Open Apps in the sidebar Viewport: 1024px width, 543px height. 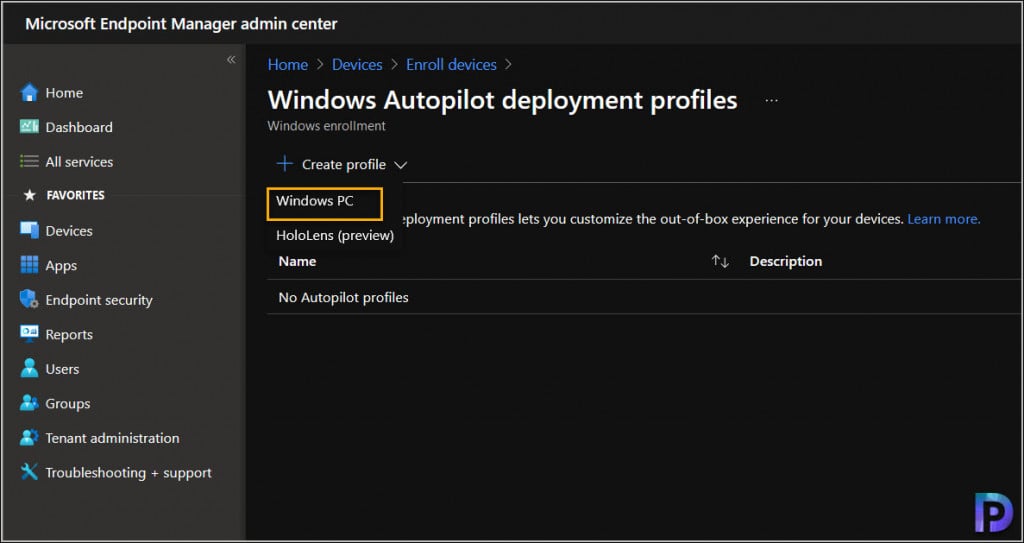click(x=61, y=265)
